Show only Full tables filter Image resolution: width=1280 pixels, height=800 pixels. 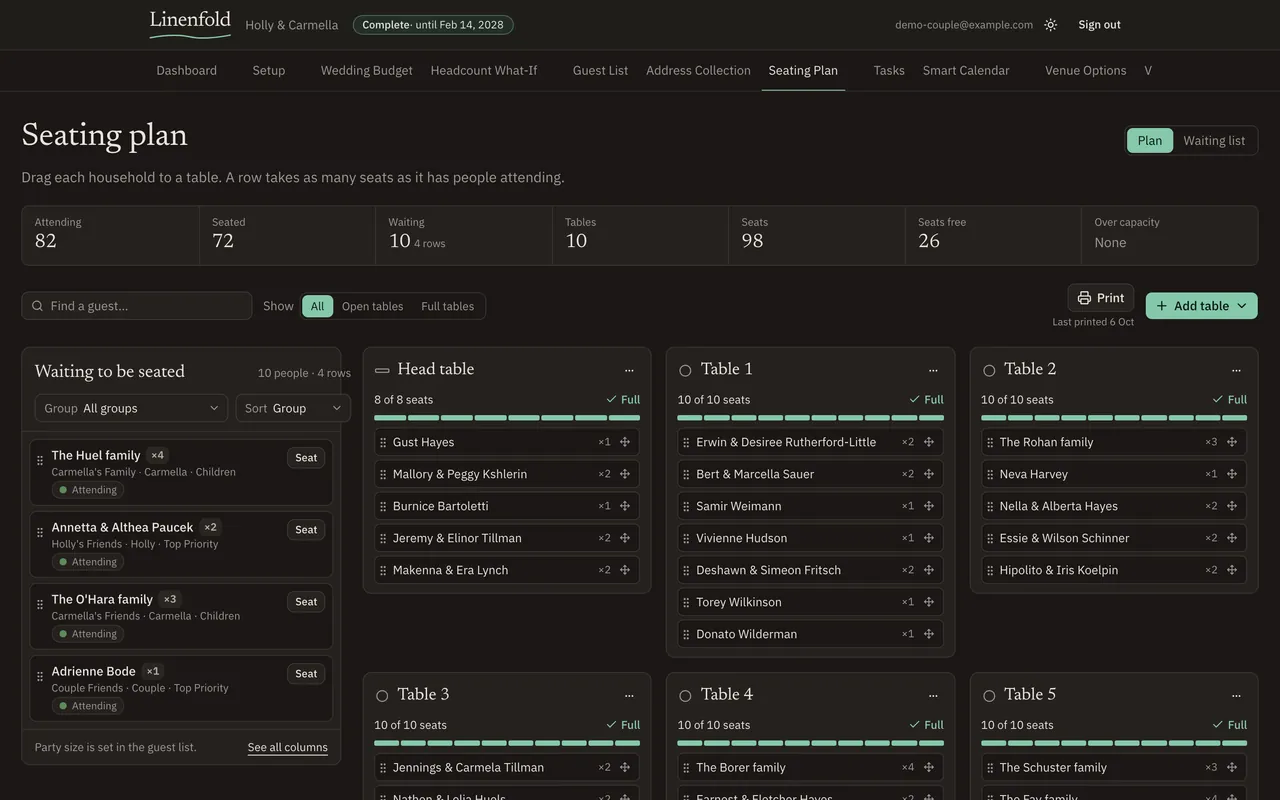tap(447, 306)
